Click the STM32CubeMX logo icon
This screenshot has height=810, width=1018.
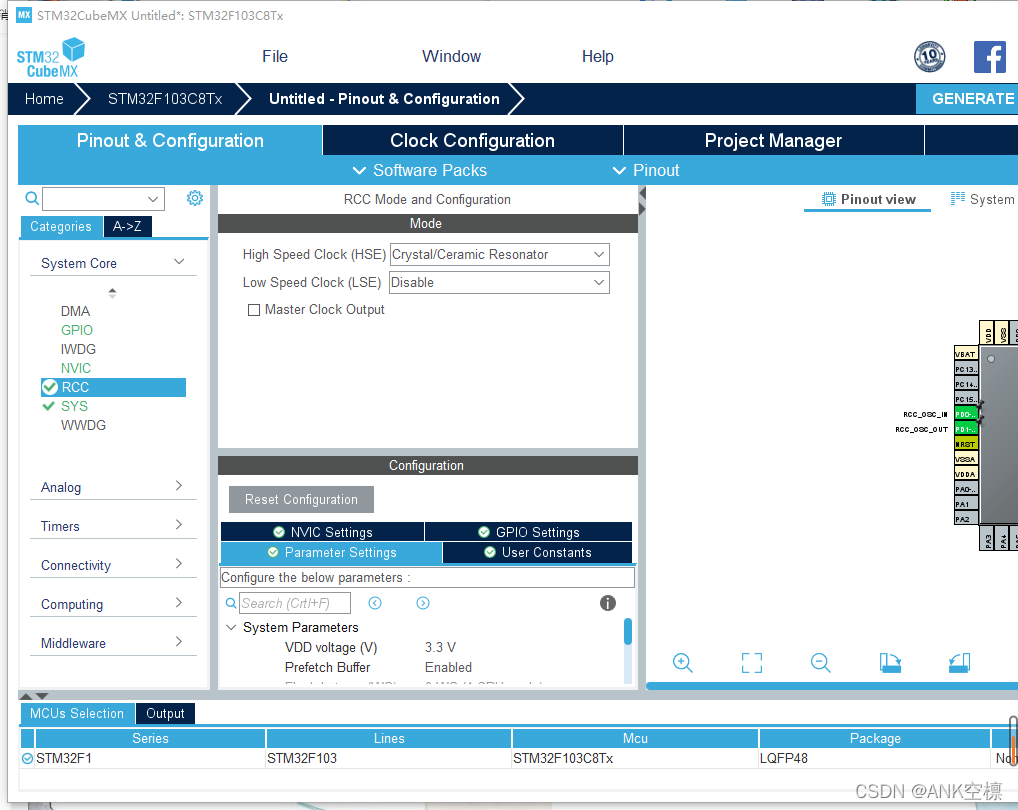[51, 58]
